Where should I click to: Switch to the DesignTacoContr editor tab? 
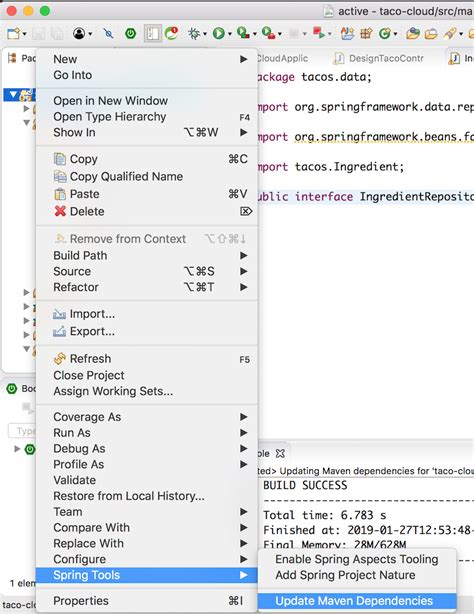pos(378,58)
